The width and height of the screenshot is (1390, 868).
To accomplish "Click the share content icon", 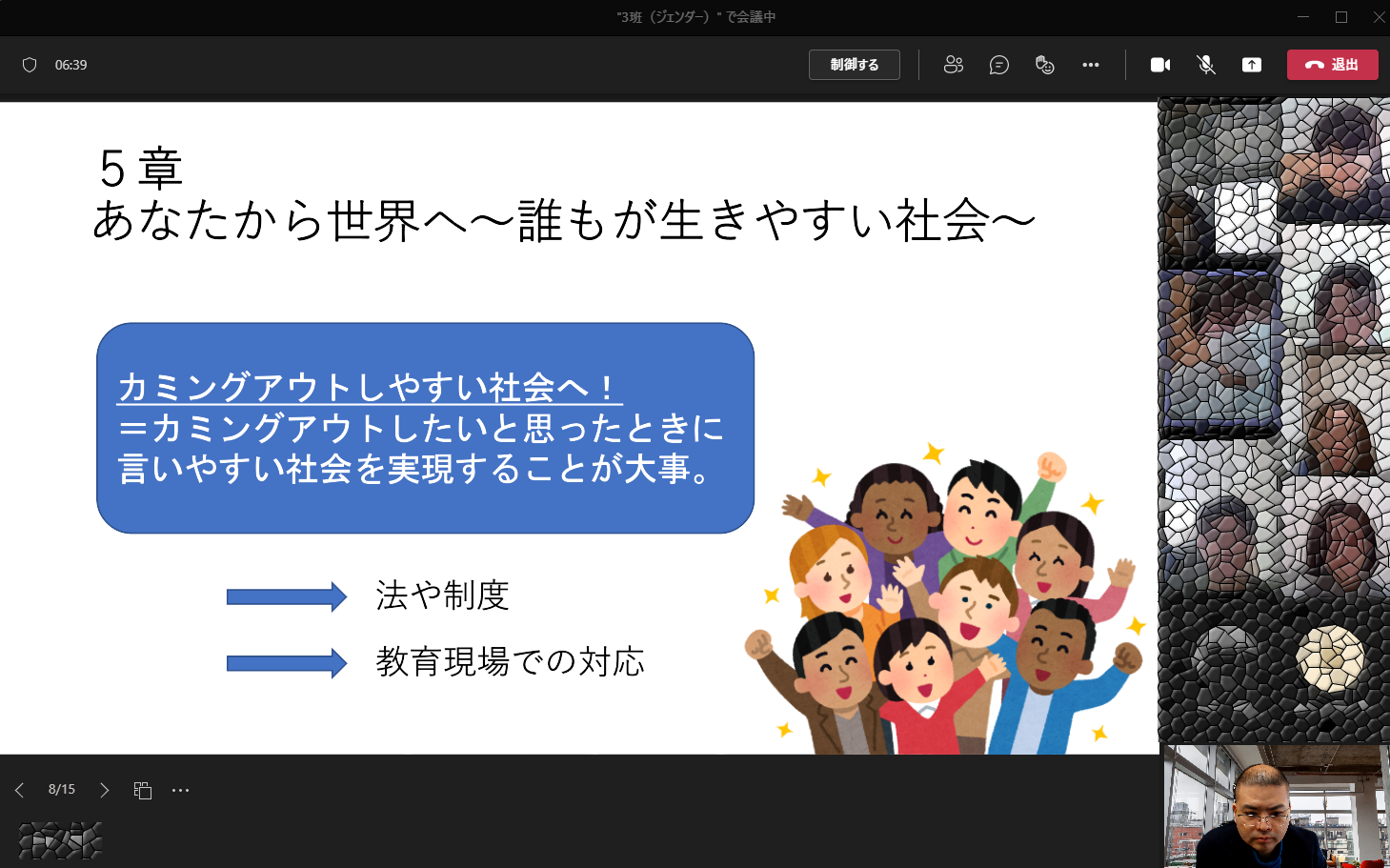I will coord(1251,65).
